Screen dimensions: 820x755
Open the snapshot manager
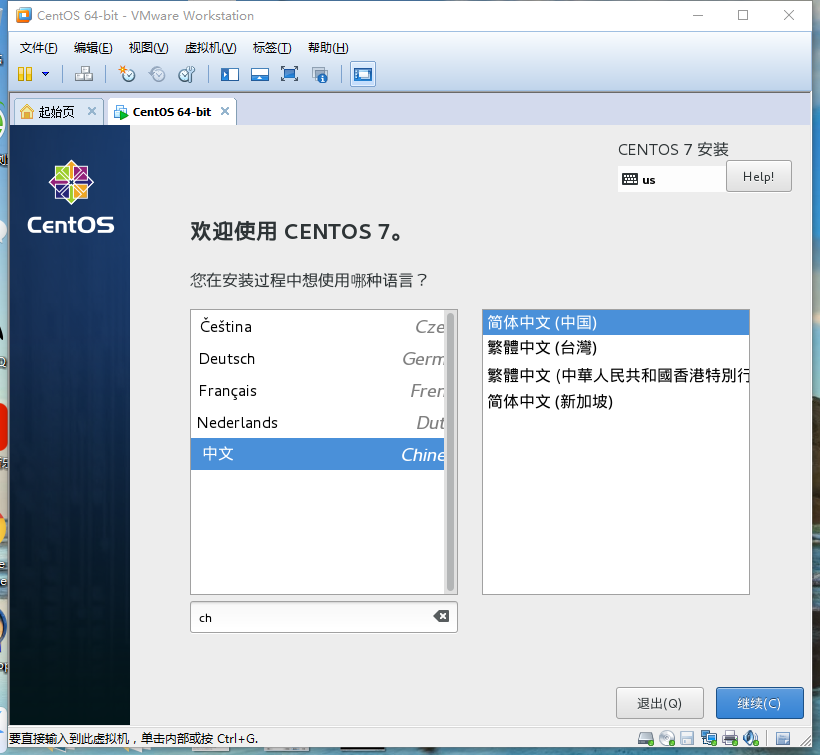tap(187, 74)
